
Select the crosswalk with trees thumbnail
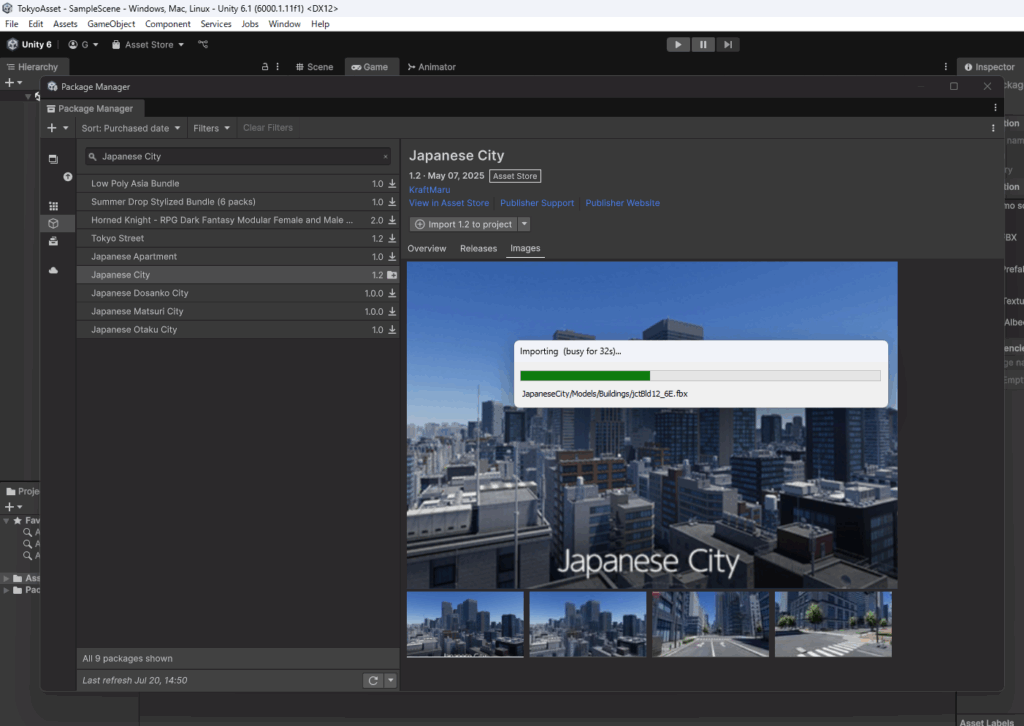pyautogui.click(x=833, y=624)
